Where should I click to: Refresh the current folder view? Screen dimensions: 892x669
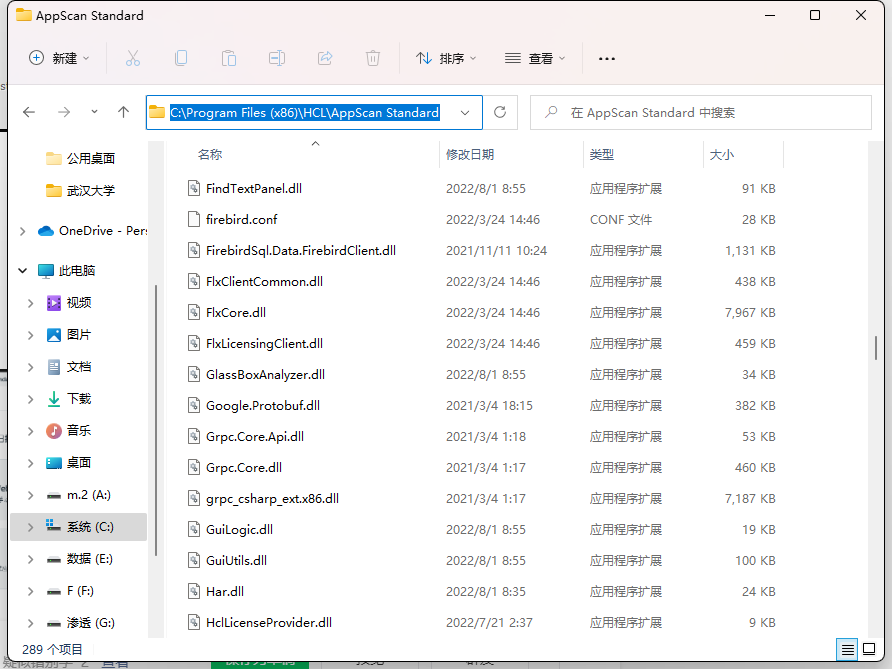pos(500,112)
